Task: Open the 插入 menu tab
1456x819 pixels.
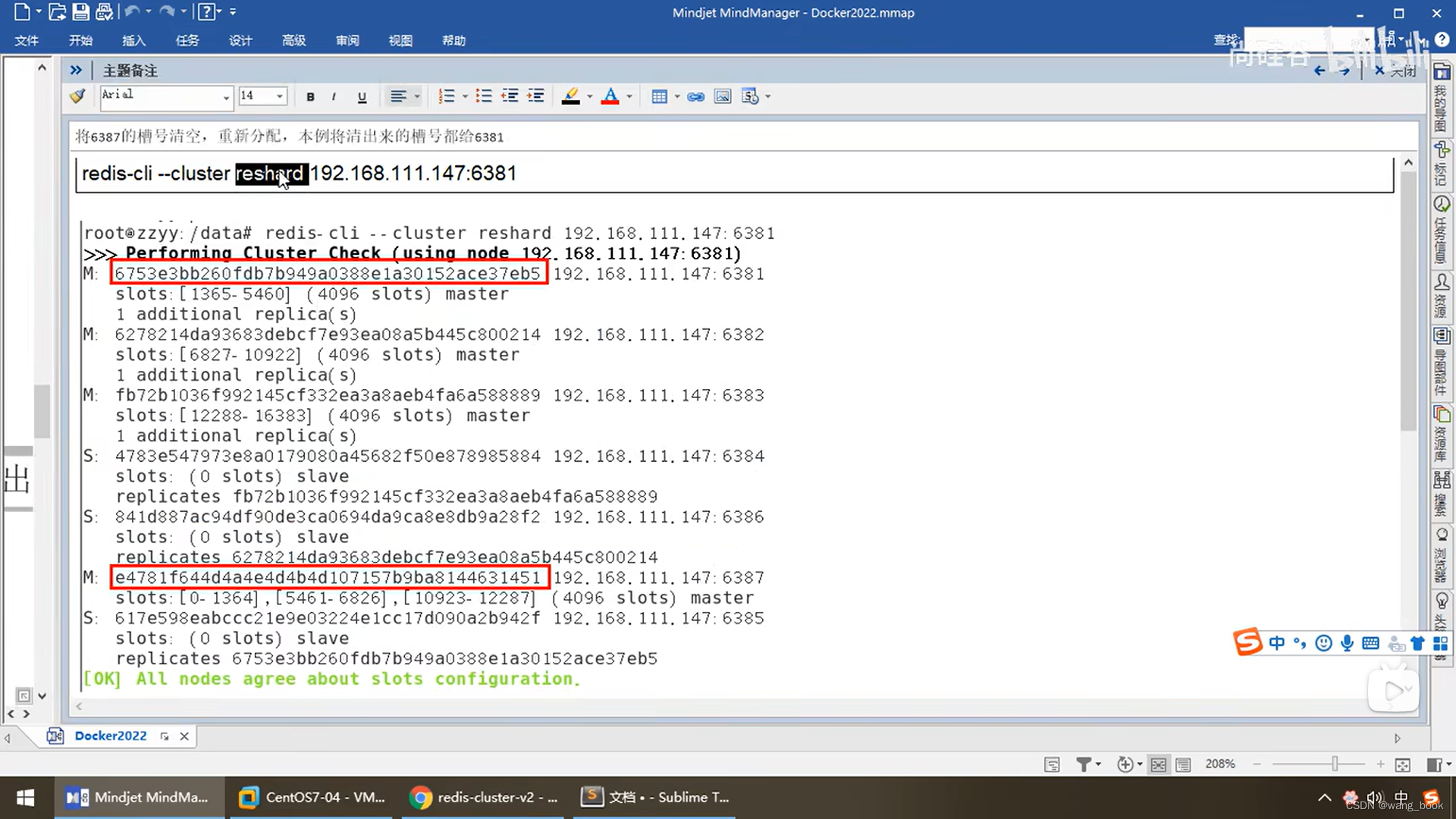Action: (133, 40)
